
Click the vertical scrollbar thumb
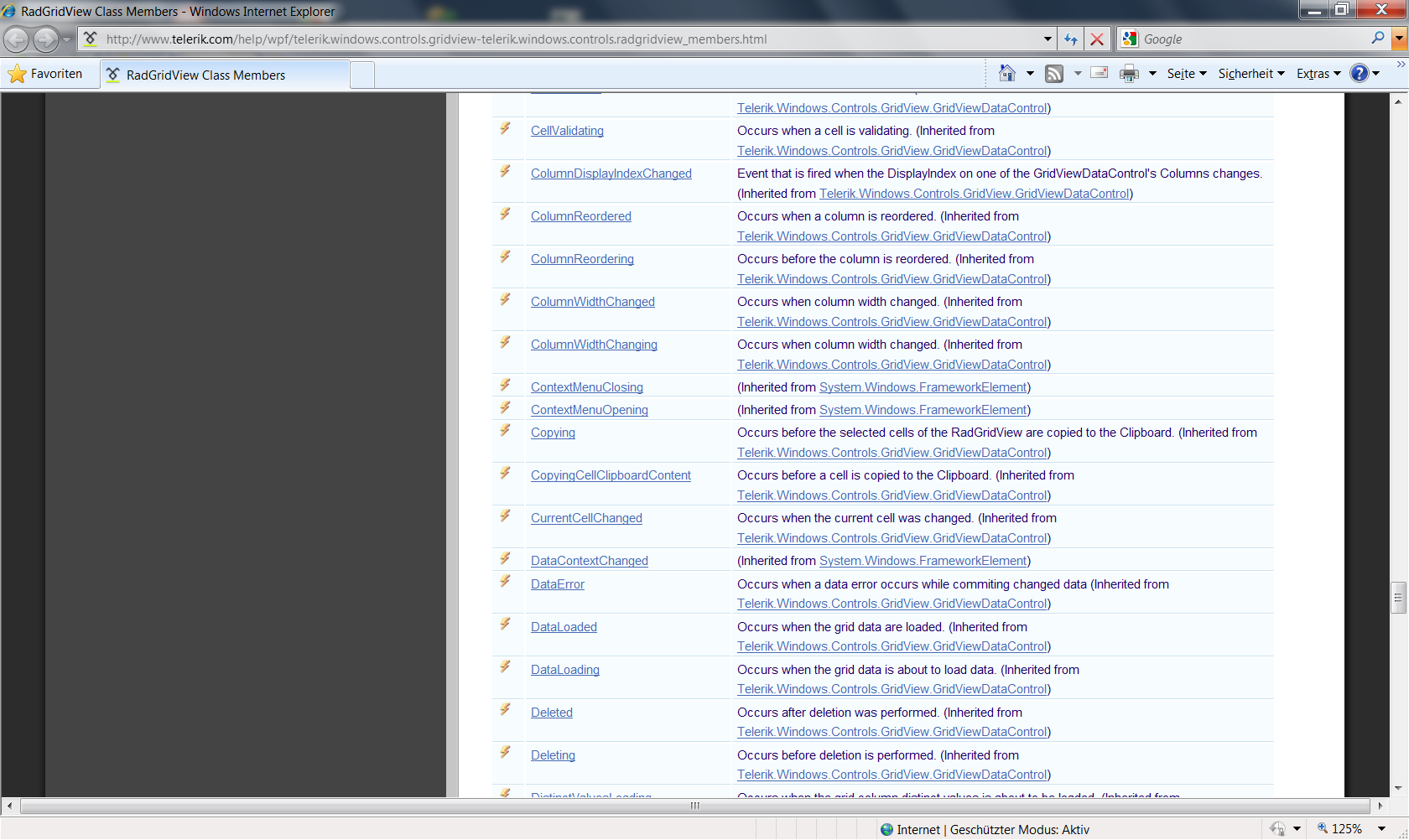1398,598
